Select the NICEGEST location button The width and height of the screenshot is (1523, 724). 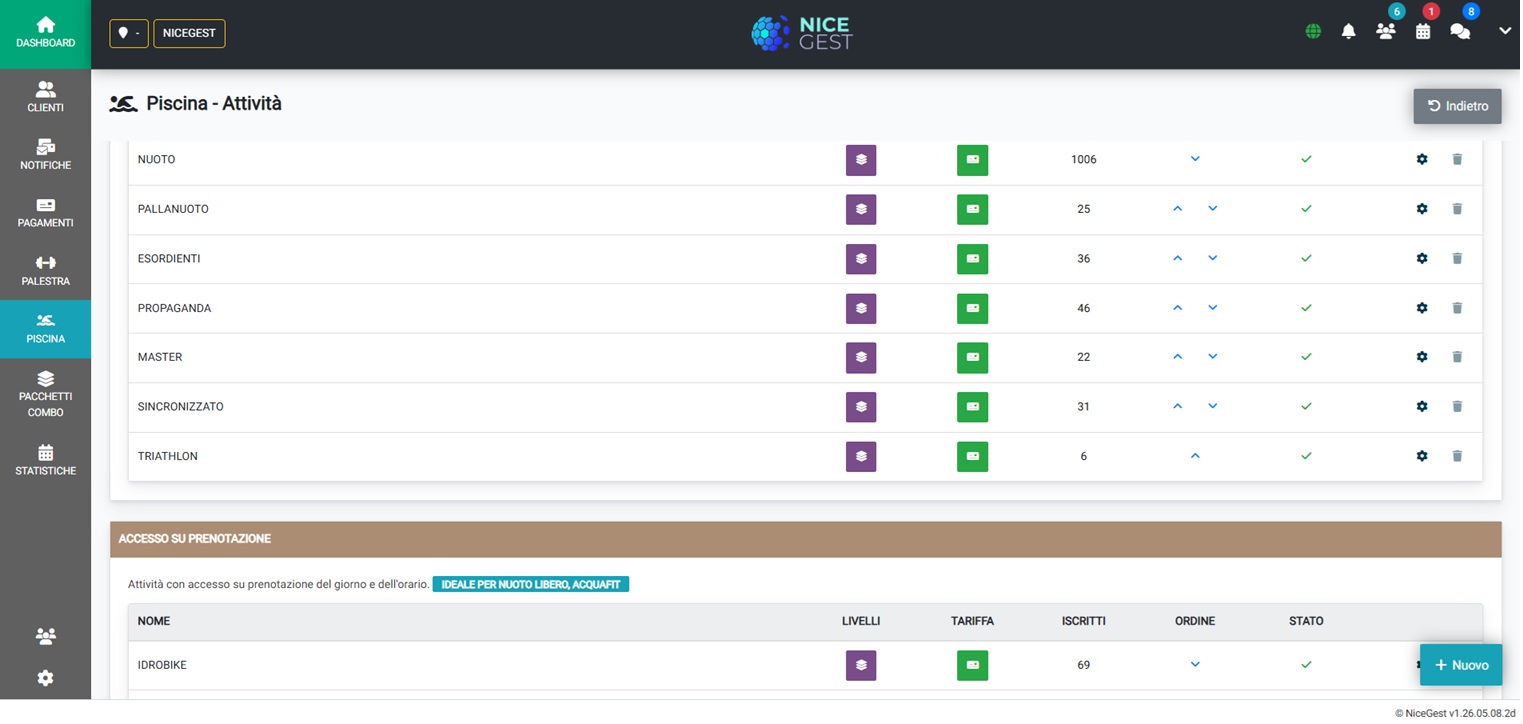pos(189,33)
